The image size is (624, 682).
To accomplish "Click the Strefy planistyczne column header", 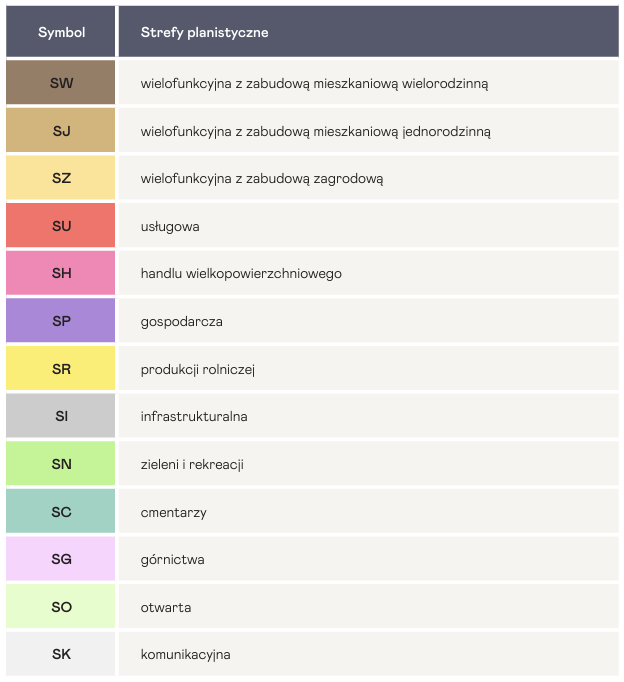I will (204, 32).
